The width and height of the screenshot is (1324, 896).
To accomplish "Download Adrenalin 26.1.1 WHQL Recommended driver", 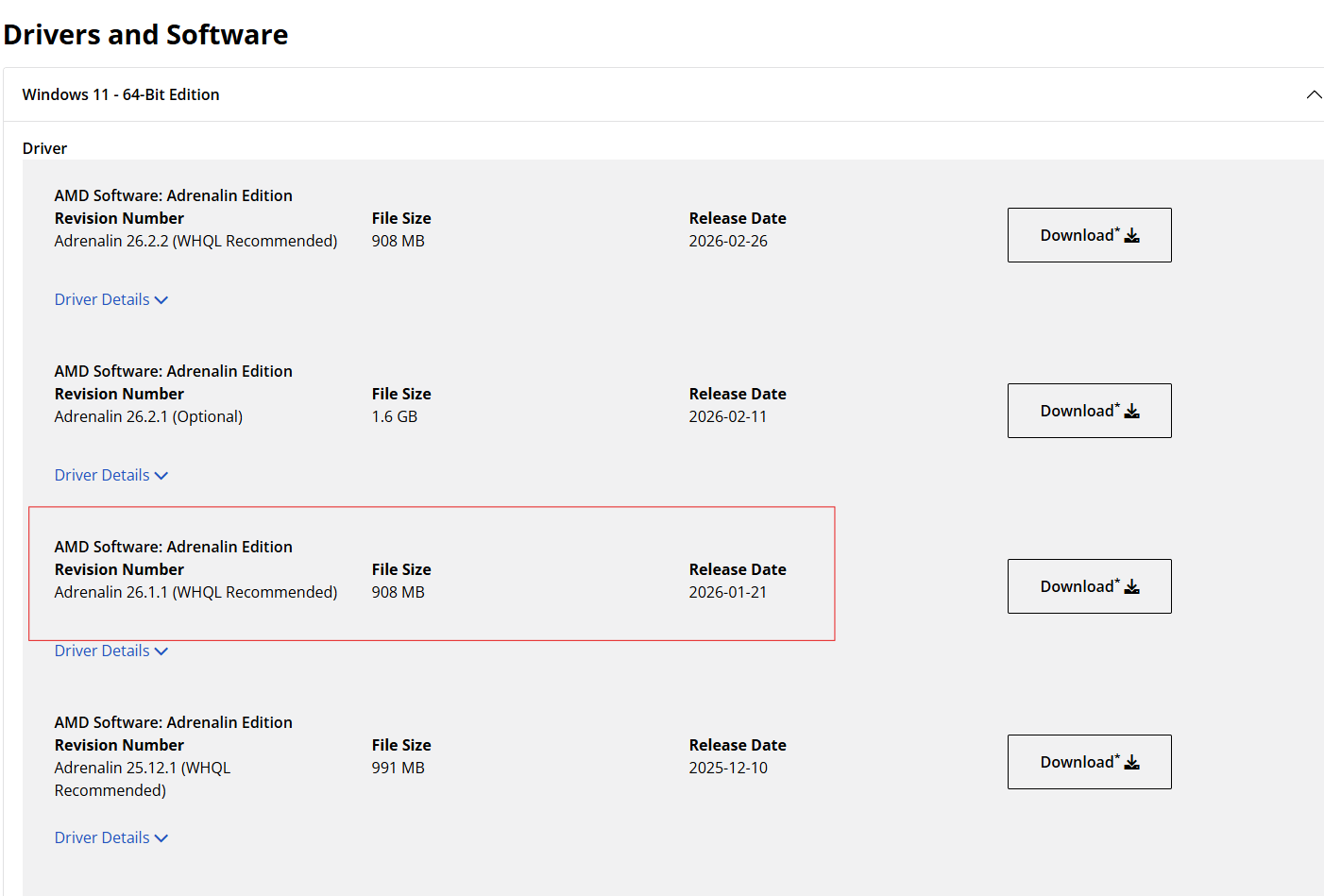I will pos(1089,586).
